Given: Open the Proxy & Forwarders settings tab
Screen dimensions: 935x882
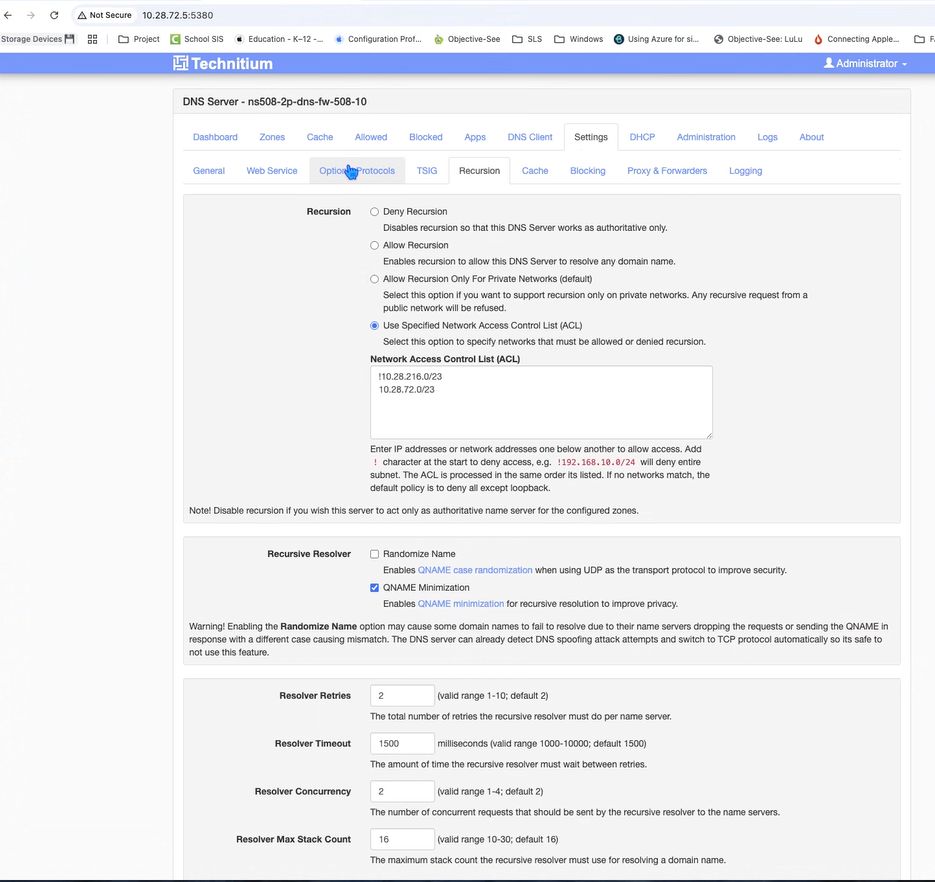Looking at the screenshot, I should coord(667,171).
